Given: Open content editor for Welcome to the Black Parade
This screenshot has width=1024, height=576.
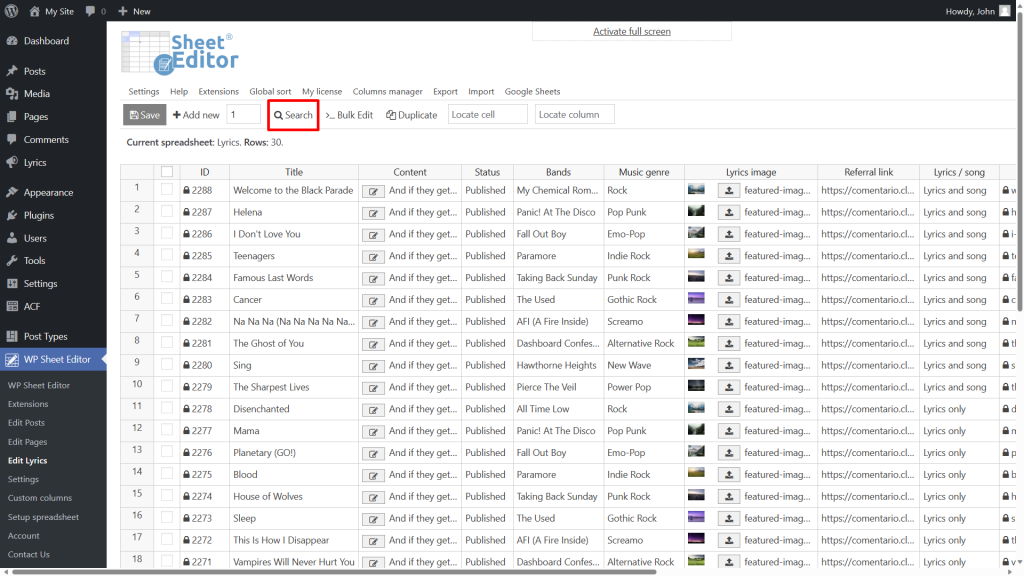Looking at the screenshot, I should [373, 191].
